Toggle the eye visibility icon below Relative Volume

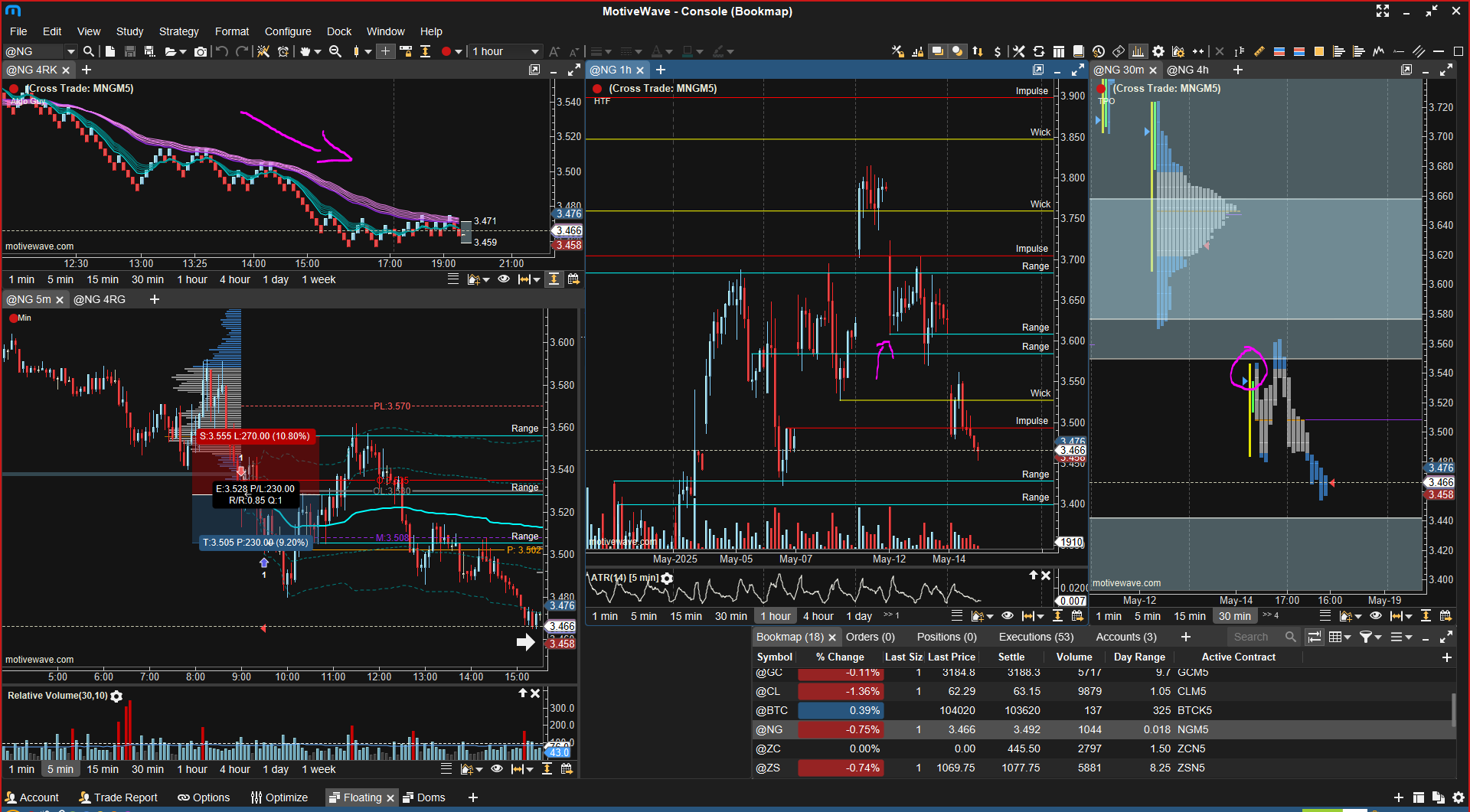[x=497, y=769]
